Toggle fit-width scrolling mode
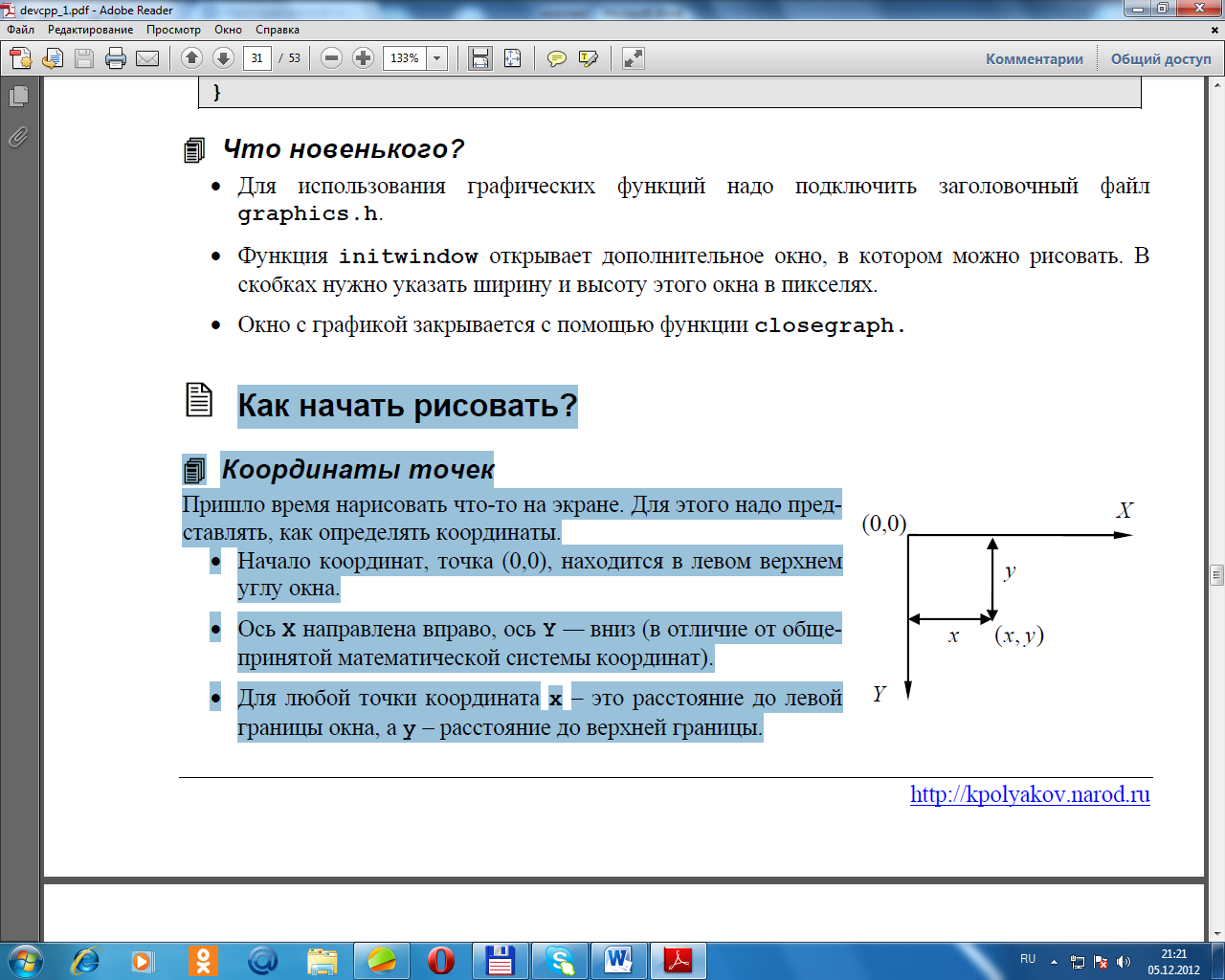Image resolution: width=1225 pixels, height=980 pixels. [480, 58]
